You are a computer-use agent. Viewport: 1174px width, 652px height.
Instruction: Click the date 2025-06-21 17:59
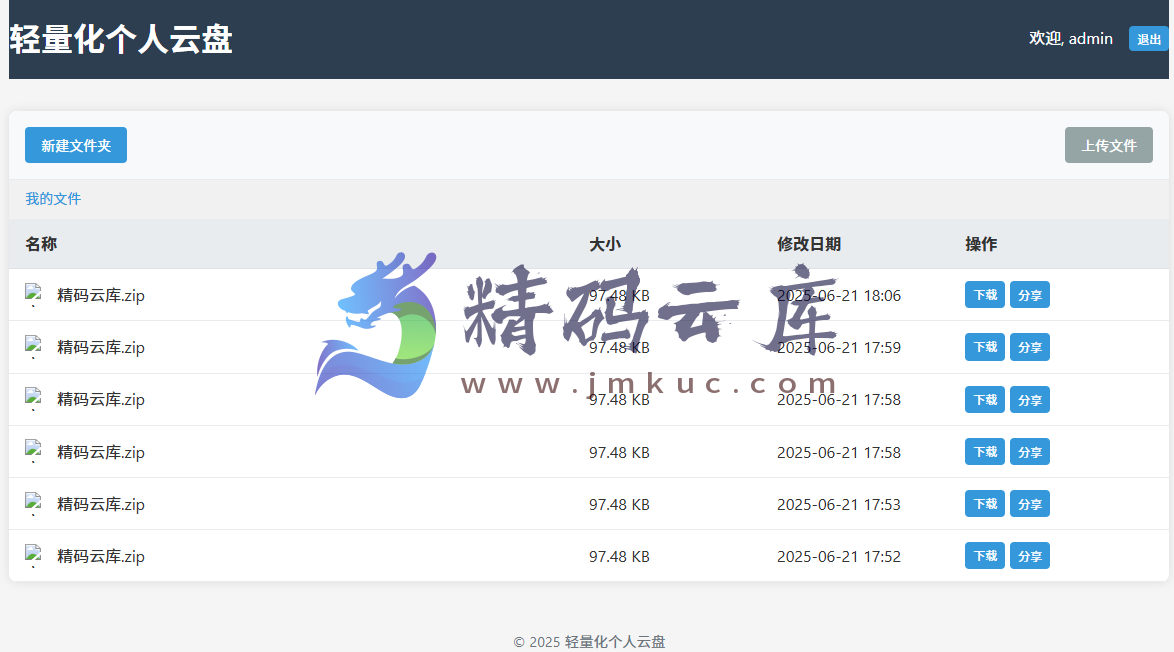coord(839,348)
